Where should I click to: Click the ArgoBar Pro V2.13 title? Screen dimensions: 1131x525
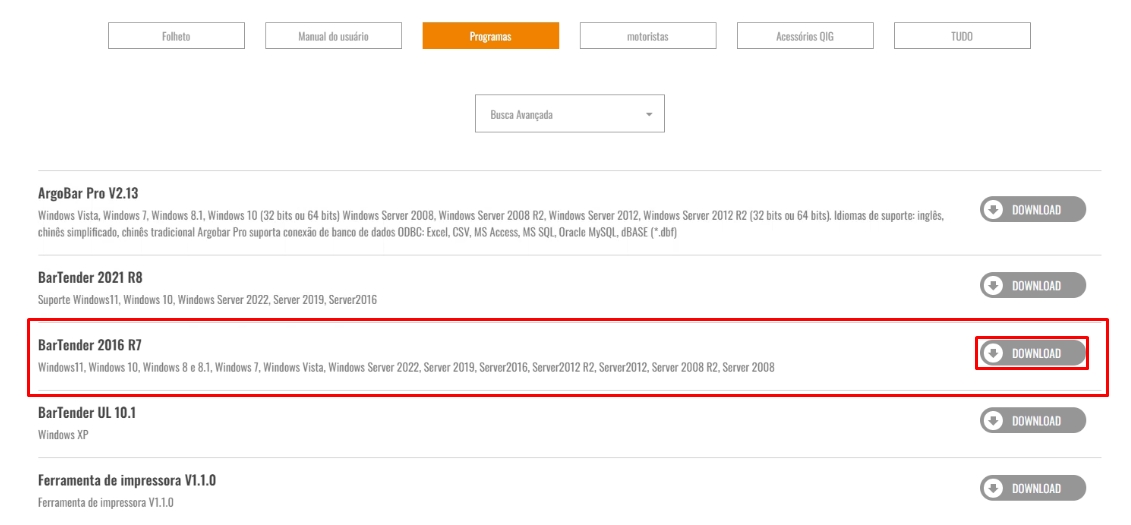click(88, 193)
